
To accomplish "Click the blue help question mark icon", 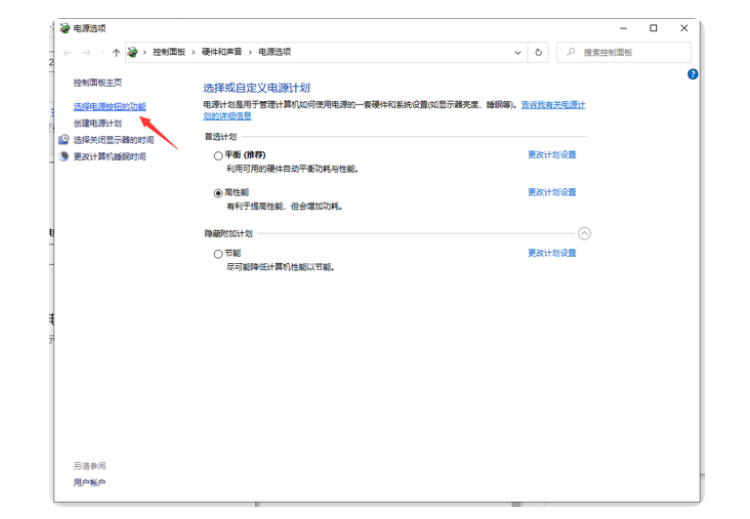I will 693,74.
